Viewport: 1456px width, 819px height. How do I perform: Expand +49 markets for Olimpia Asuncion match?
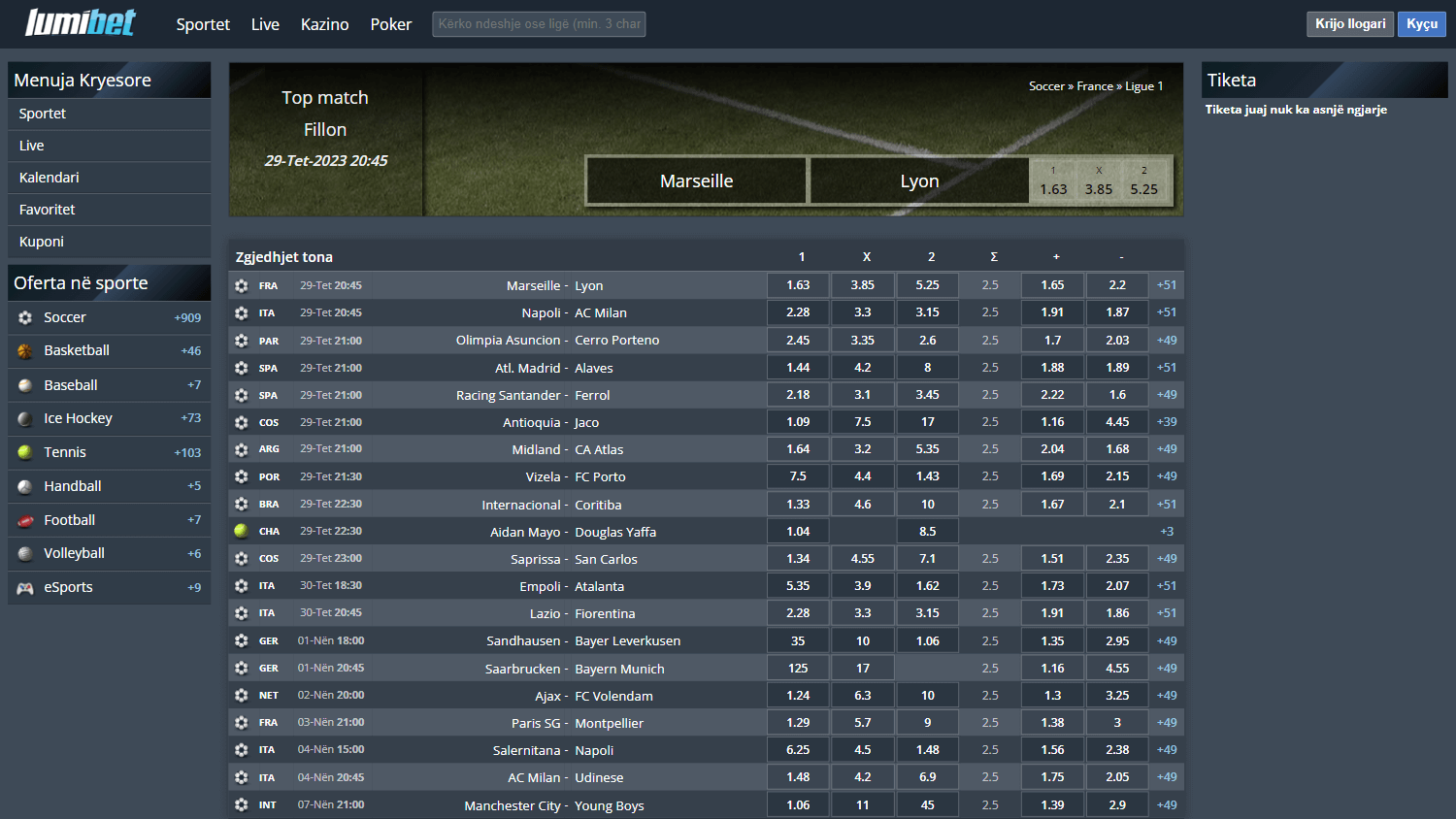pyautogui.click(x=1167, y=341)
